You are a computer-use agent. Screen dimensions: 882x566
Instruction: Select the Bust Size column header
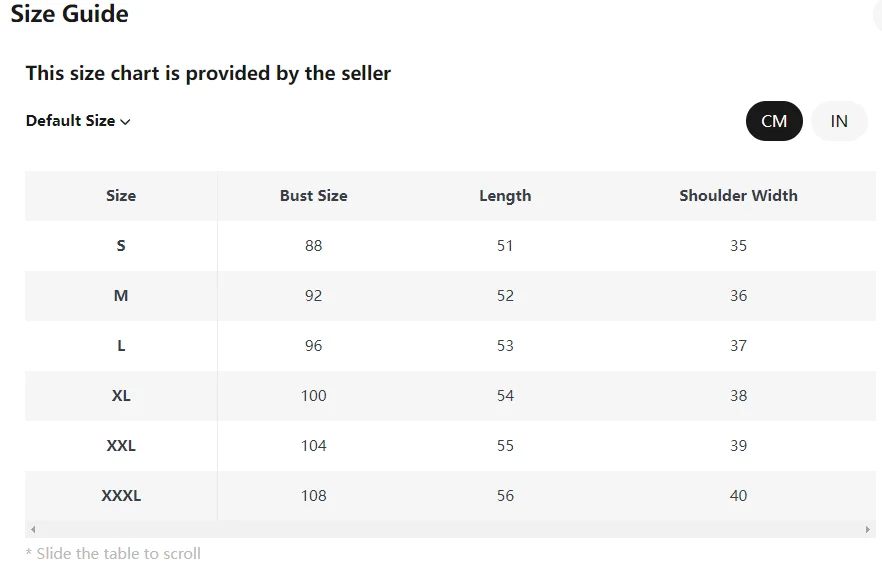click(313, 196)
